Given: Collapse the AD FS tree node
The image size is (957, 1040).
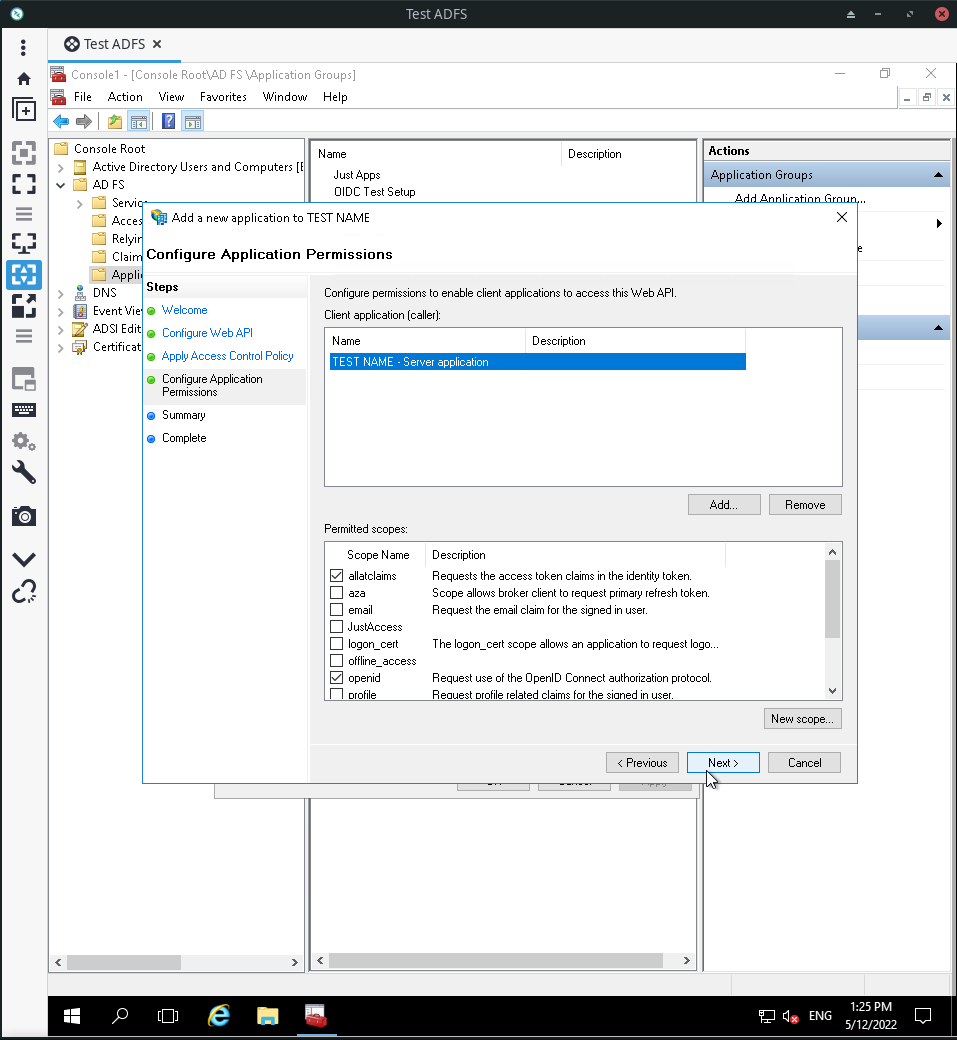Looking at the screenshot, I should point(60,185).
